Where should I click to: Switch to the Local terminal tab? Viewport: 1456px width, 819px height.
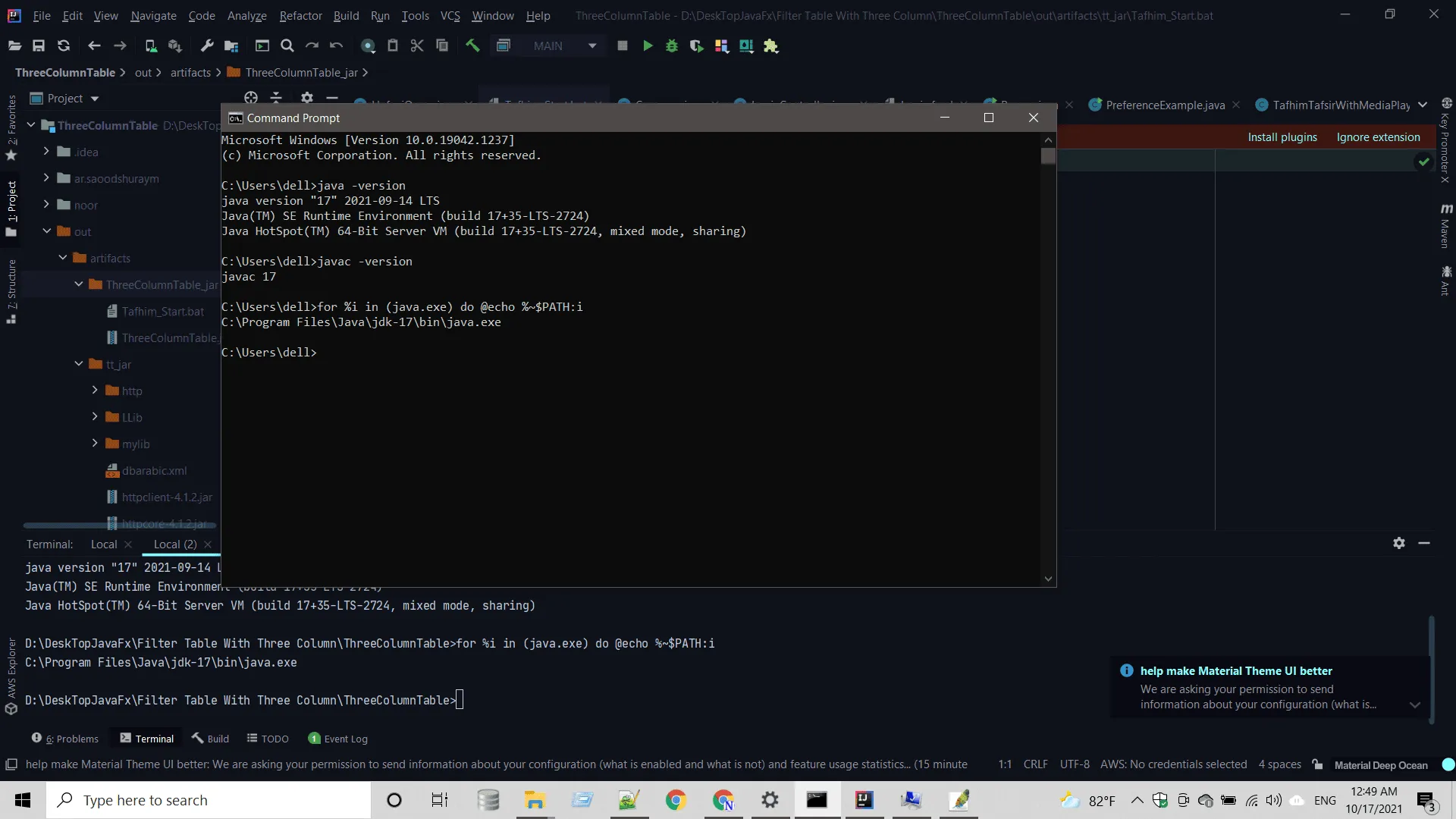coord(104,544)
